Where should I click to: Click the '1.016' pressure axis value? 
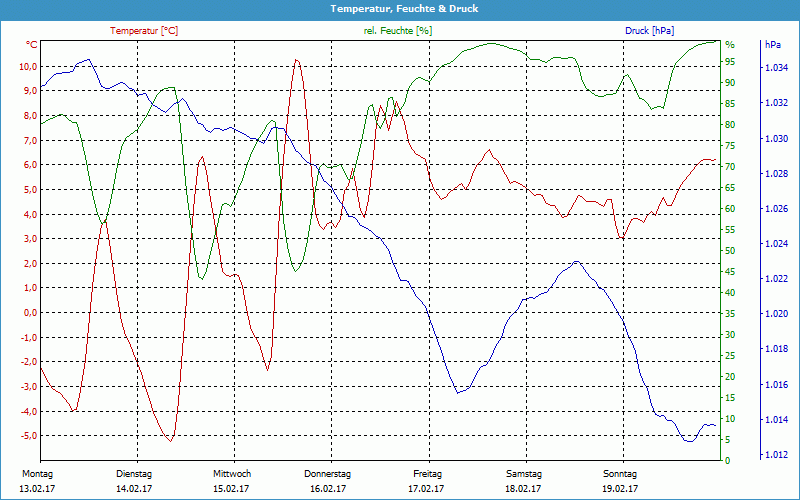click(775, 385)
